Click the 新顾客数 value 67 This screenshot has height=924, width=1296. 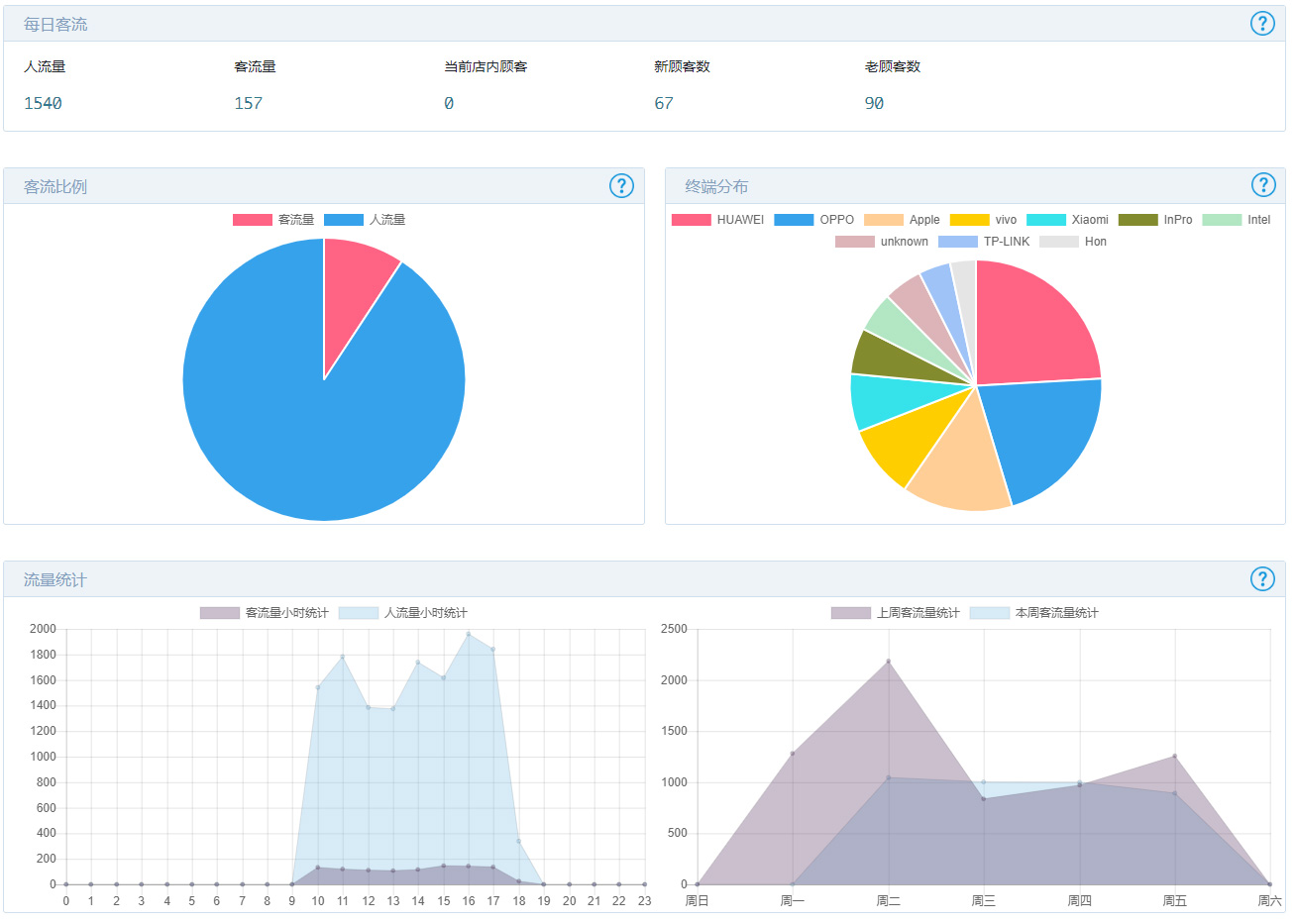click(x=664, y=103)
